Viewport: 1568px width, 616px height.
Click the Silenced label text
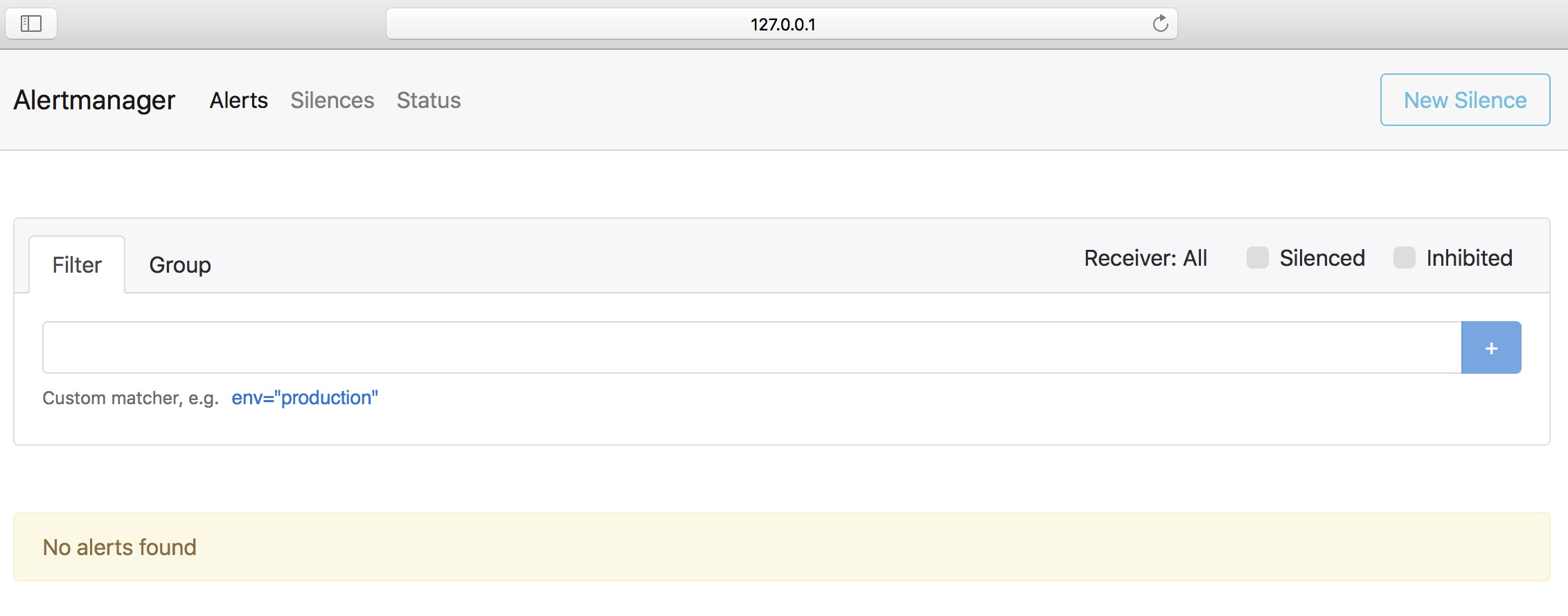pyautogui.click(x=1322, y=258)
